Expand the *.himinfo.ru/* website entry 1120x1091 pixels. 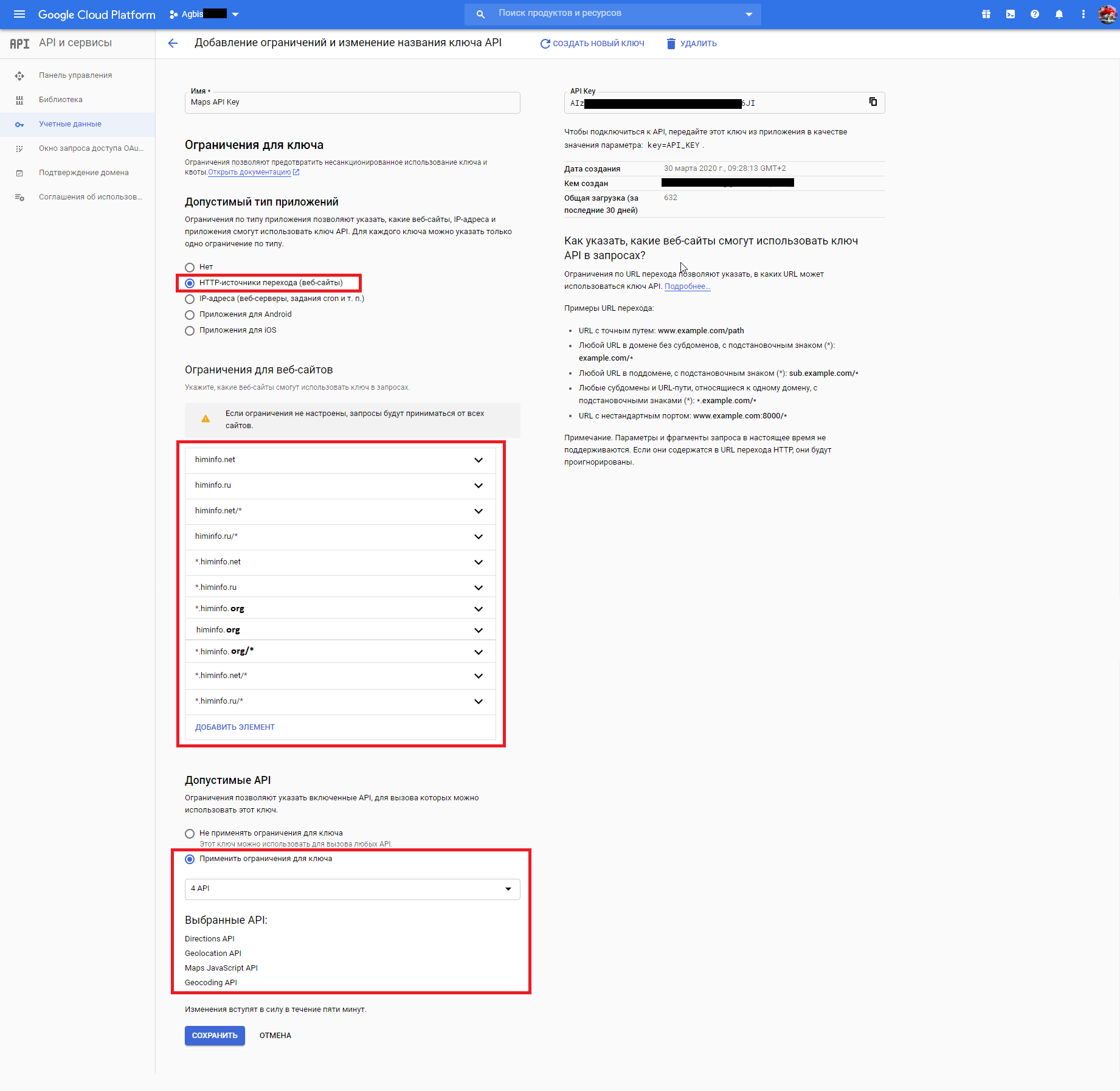[x=478, y=702]
